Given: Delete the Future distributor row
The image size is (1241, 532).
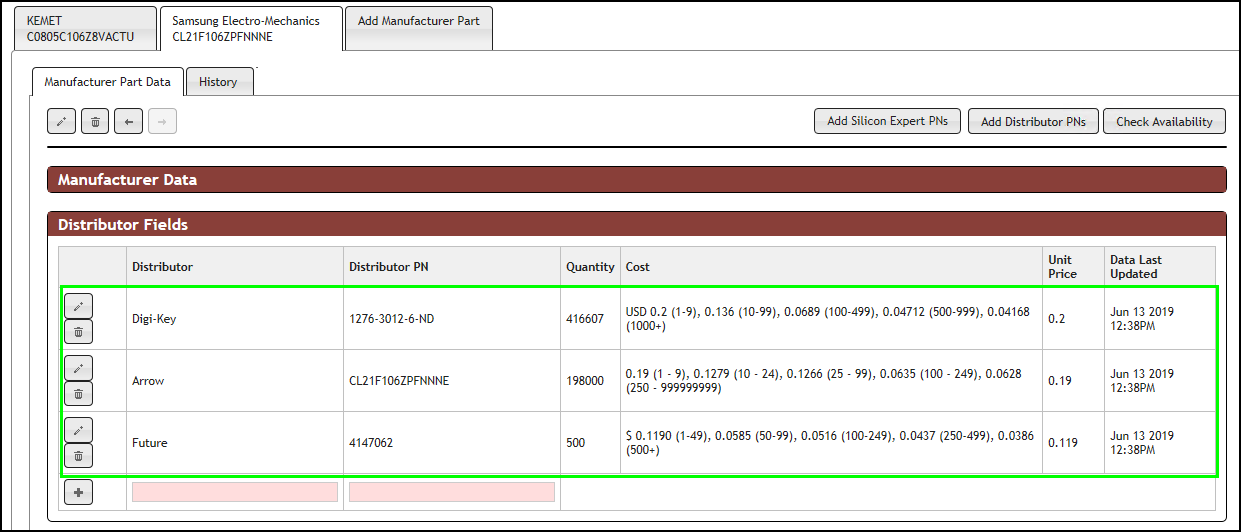Looking at the screenshot, I should [x=78, y=456].
